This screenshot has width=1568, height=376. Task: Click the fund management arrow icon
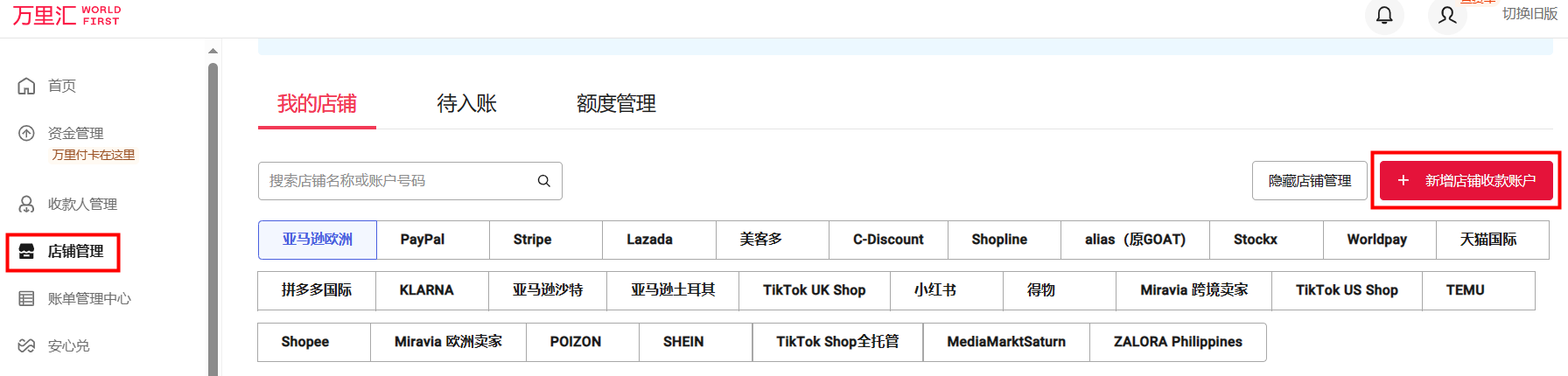[x=27, y=133]
